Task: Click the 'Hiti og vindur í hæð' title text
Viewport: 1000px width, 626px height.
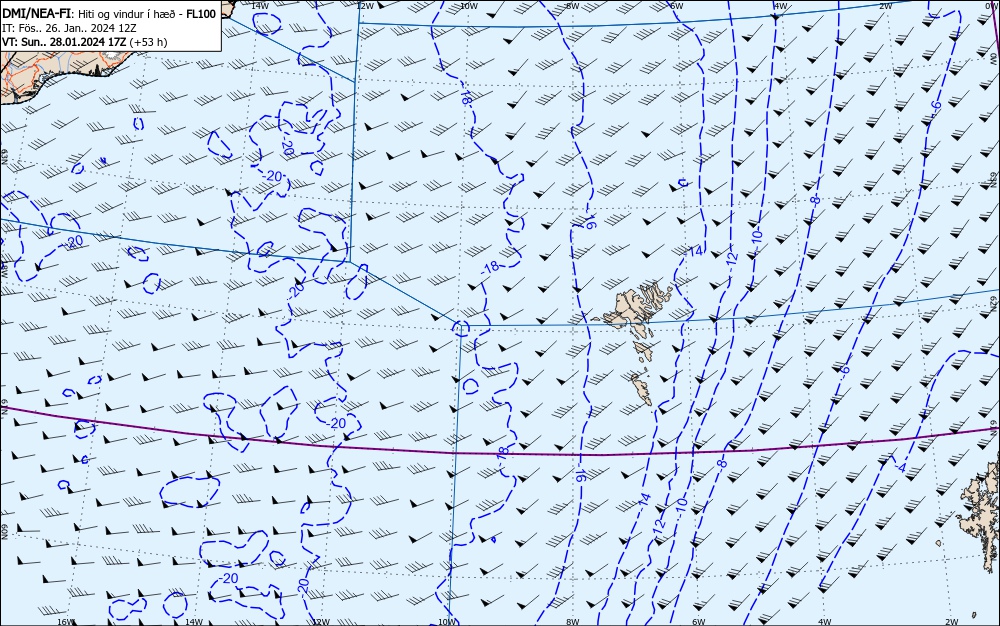Action: 126,14
